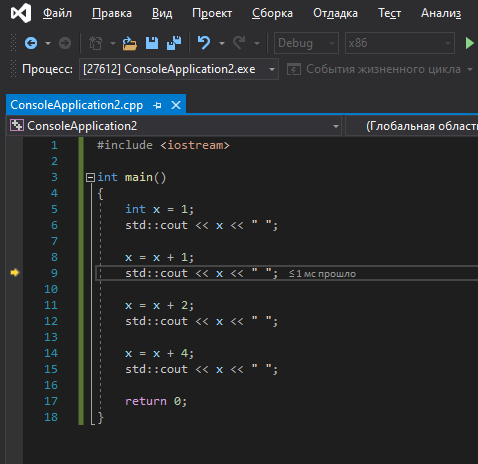This screenshot has height=464, width=478.
Task: Open the undo history dropdown arrow
Action: pyautogui.click(x=222, y=43)
